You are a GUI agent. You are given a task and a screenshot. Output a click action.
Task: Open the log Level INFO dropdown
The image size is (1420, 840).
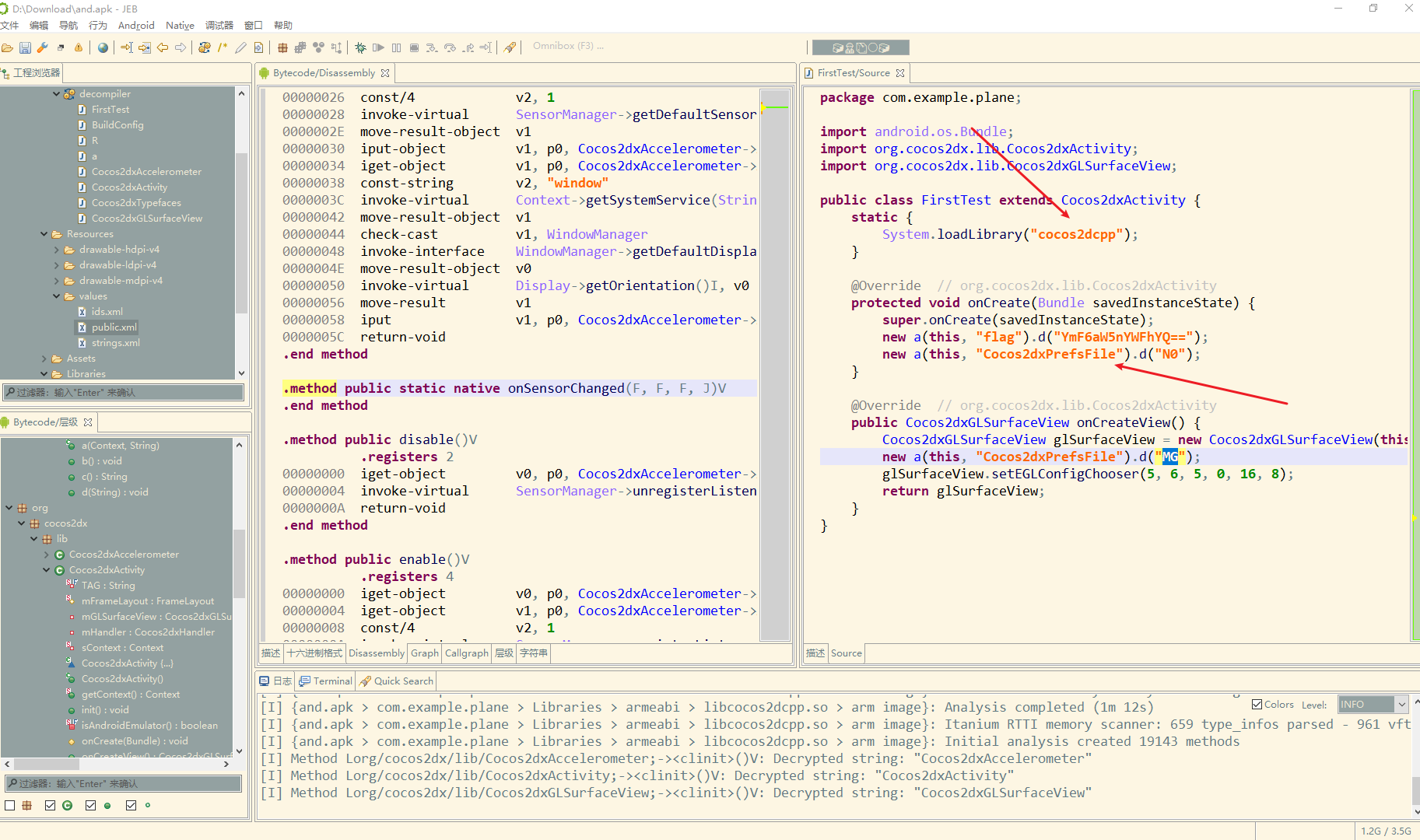(1373, 704)
